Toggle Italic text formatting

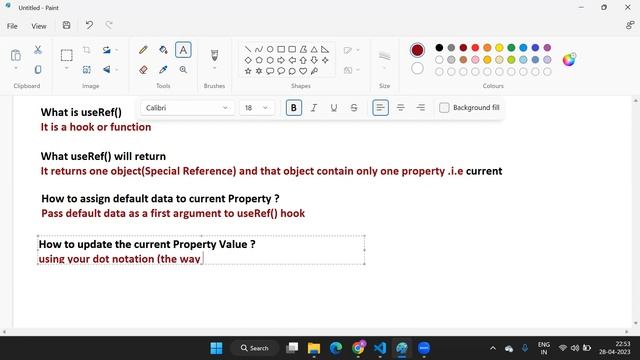(313, 108)
